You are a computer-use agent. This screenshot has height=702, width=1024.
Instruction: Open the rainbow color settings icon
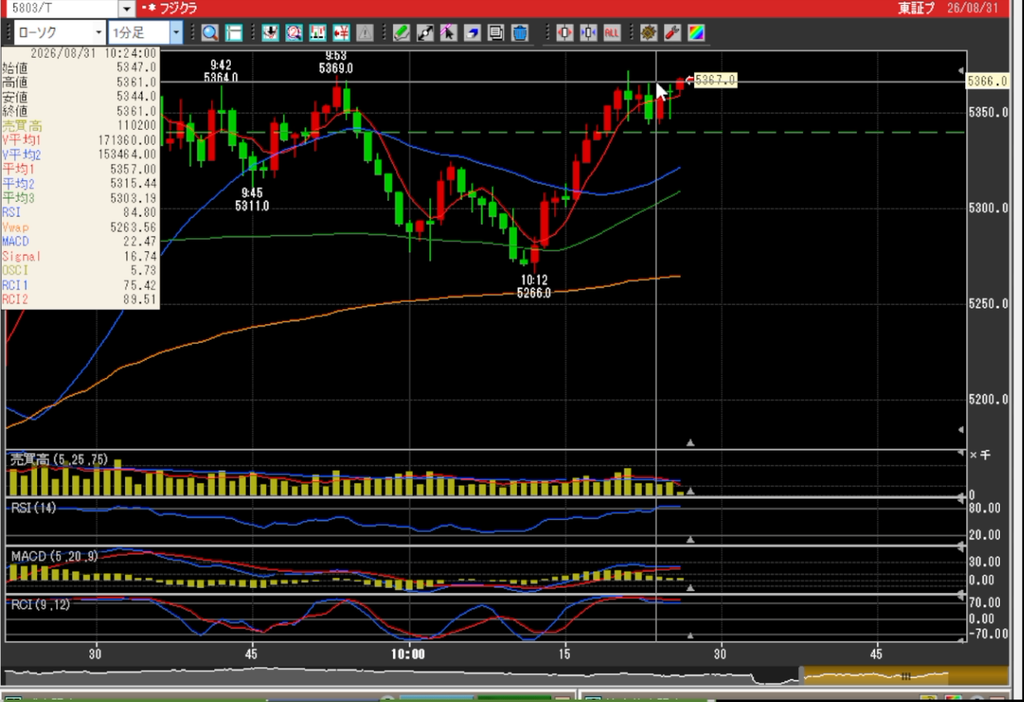696,33
